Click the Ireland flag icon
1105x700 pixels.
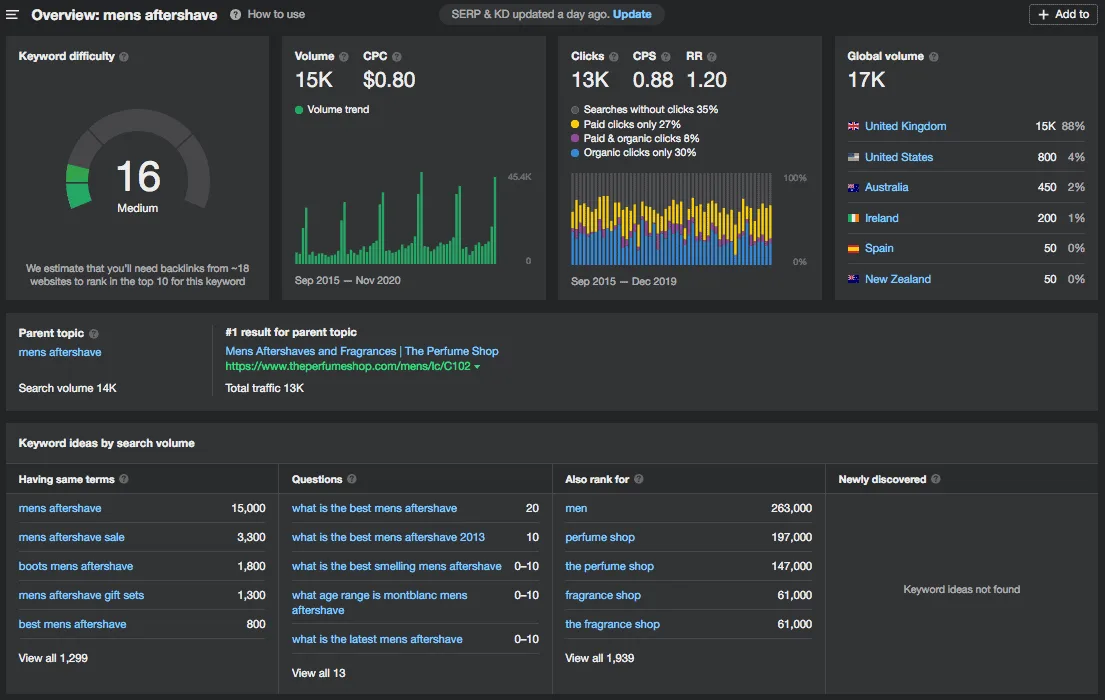pyautogui.click(x=853, y=219)
